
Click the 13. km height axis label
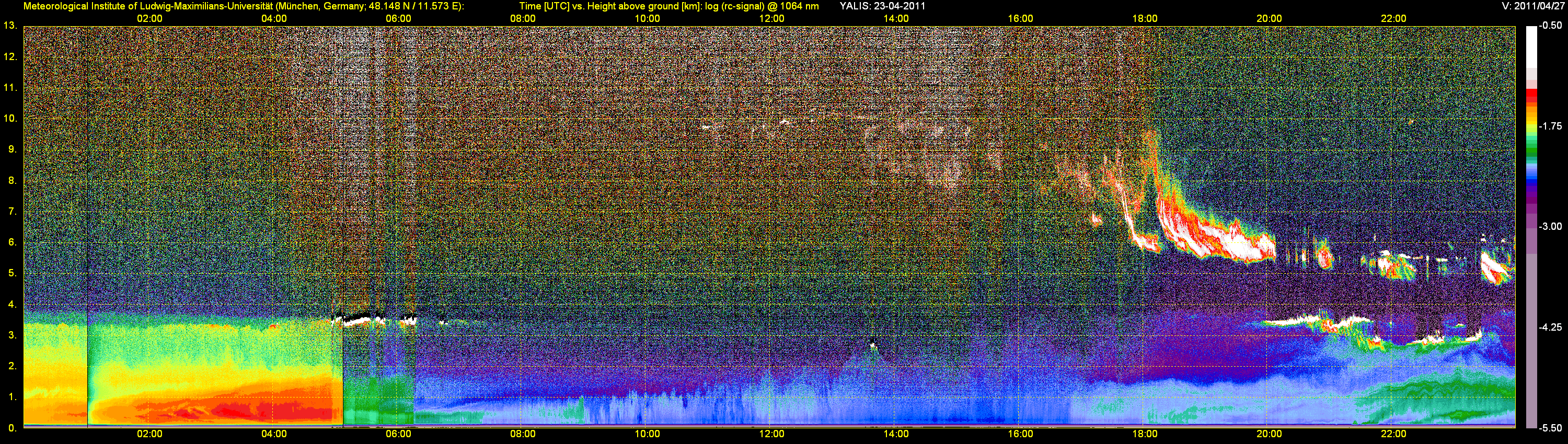click(x=10, y=26)
